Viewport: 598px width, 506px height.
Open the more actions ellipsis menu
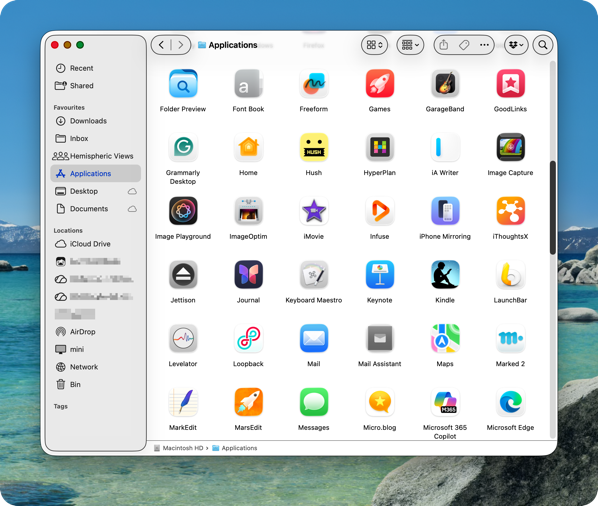[484, 45]
